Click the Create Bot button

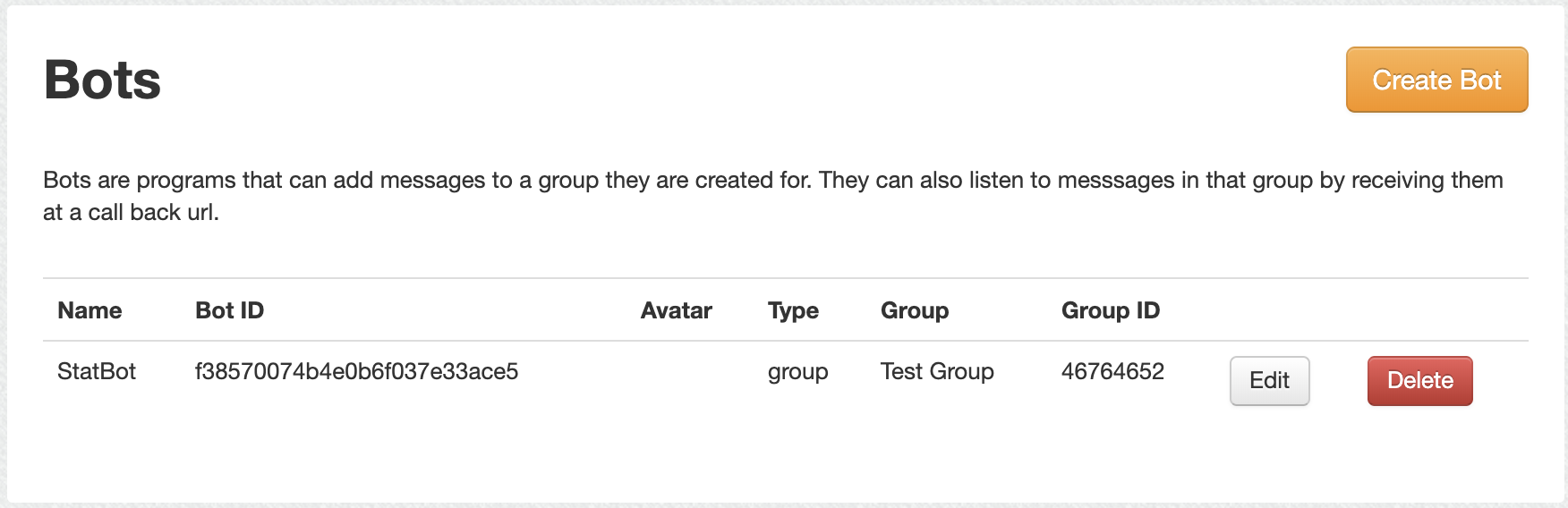1436,80
